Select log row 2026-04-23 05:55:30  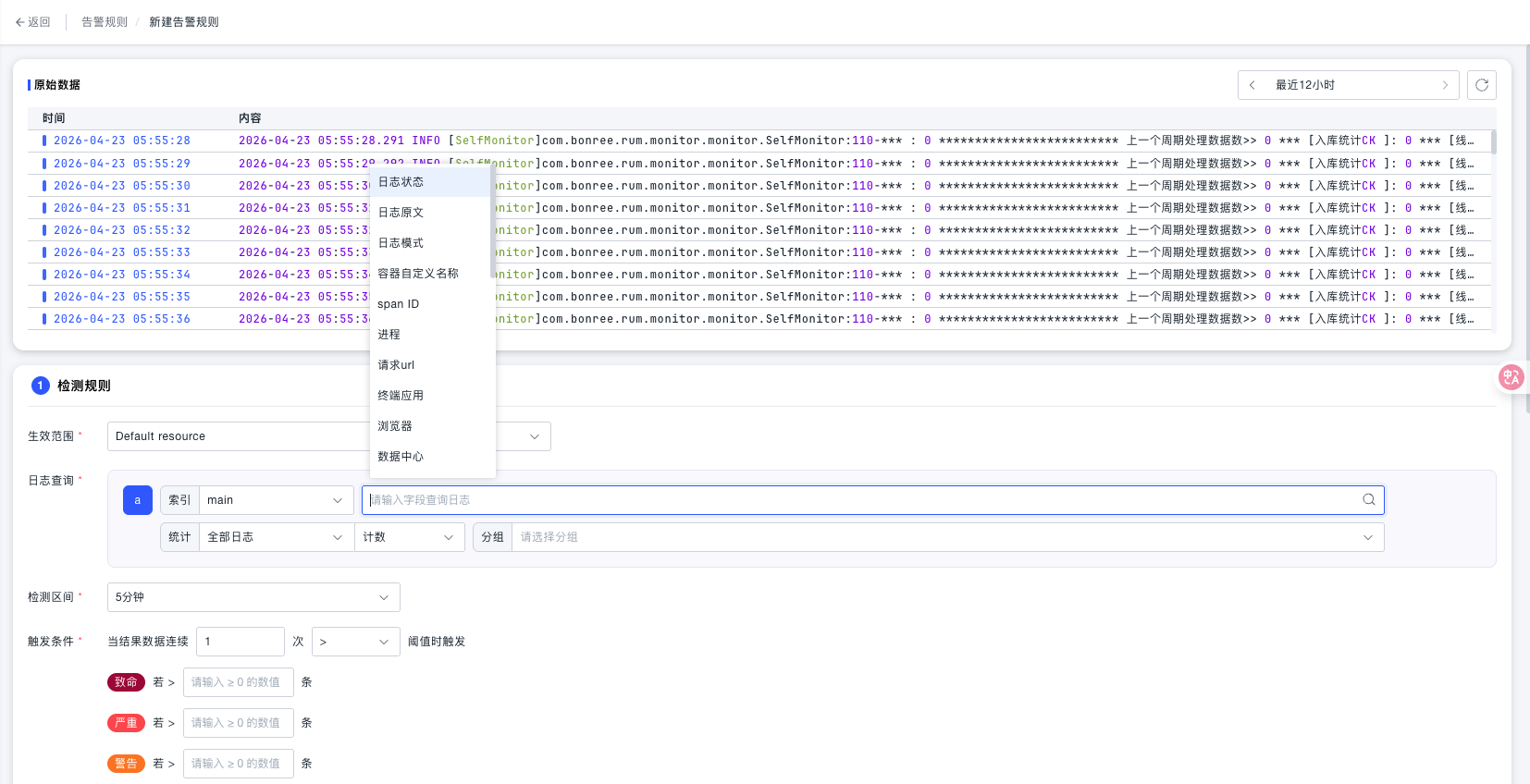pos(759,186)
